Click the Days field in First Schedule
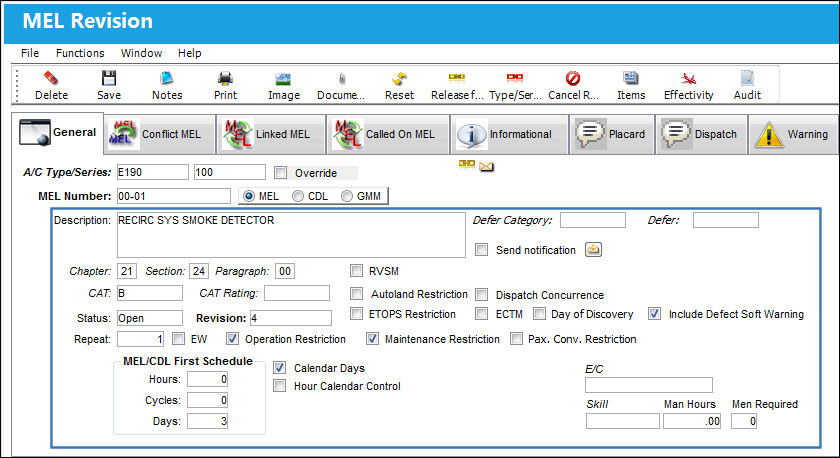This screenshot has width=840, height=458. click(207, 421)
